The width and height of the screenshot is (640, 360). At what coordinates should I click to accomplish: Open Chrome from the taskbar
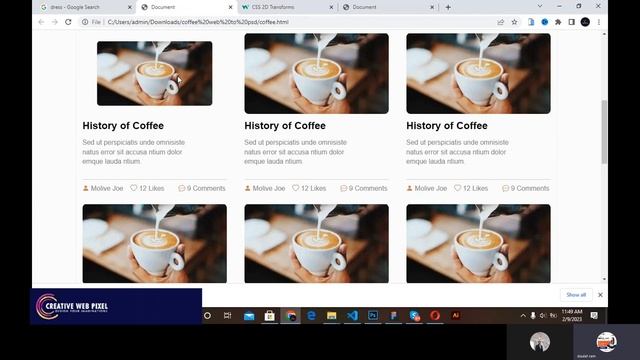(x=291, y=316)
